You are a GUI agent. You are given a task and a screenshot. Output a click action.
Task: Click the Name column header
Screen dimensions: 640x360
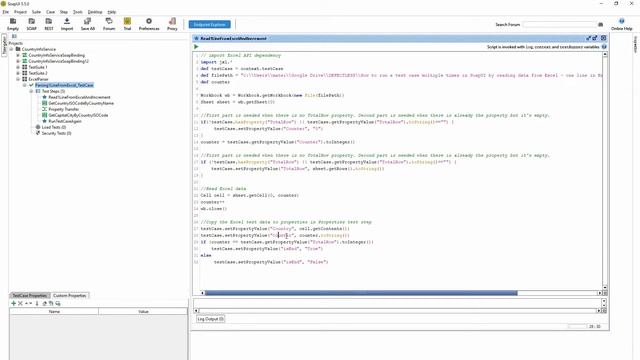tap(54, 311)
